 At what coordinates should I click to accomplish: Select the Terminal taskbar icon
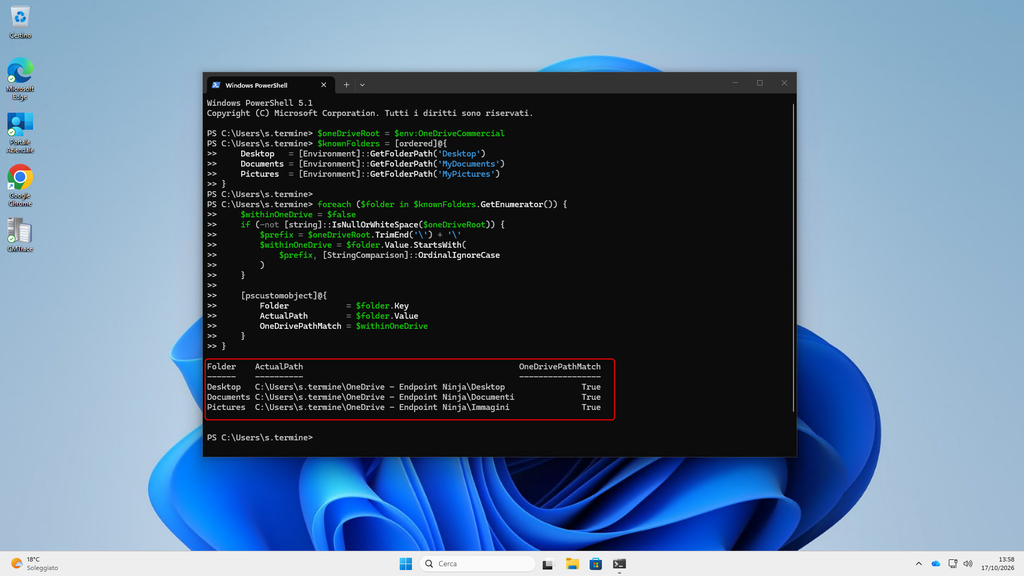point(620,564)
